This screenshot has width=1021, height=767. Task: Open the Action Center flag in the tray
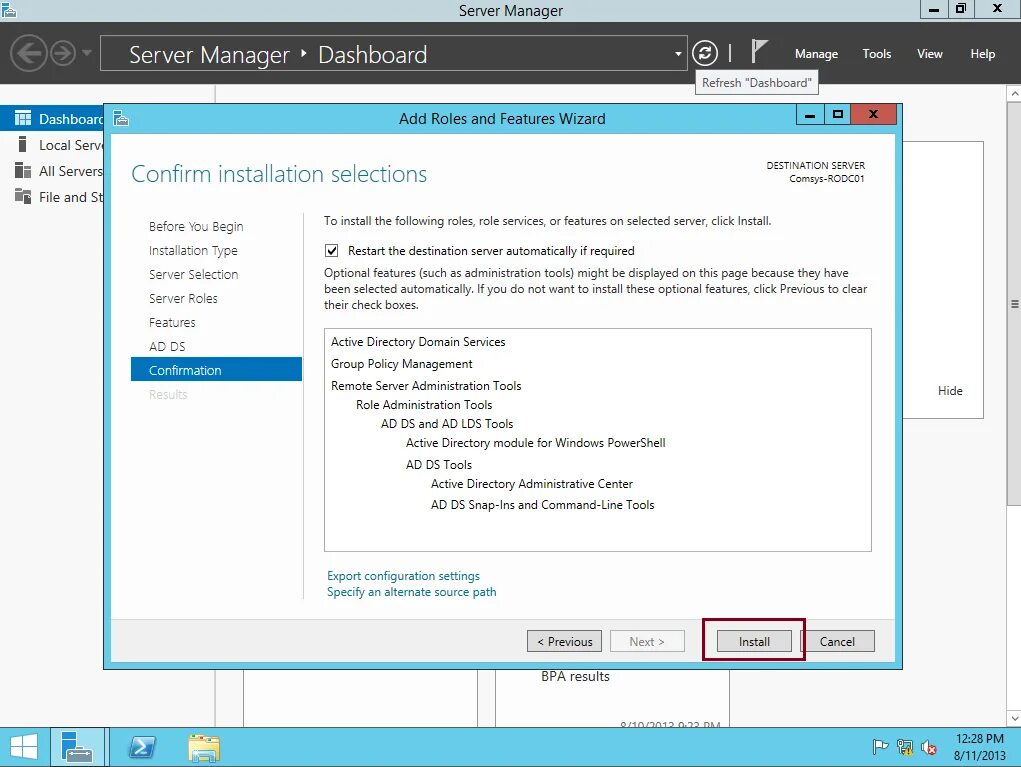coord(880,747)
